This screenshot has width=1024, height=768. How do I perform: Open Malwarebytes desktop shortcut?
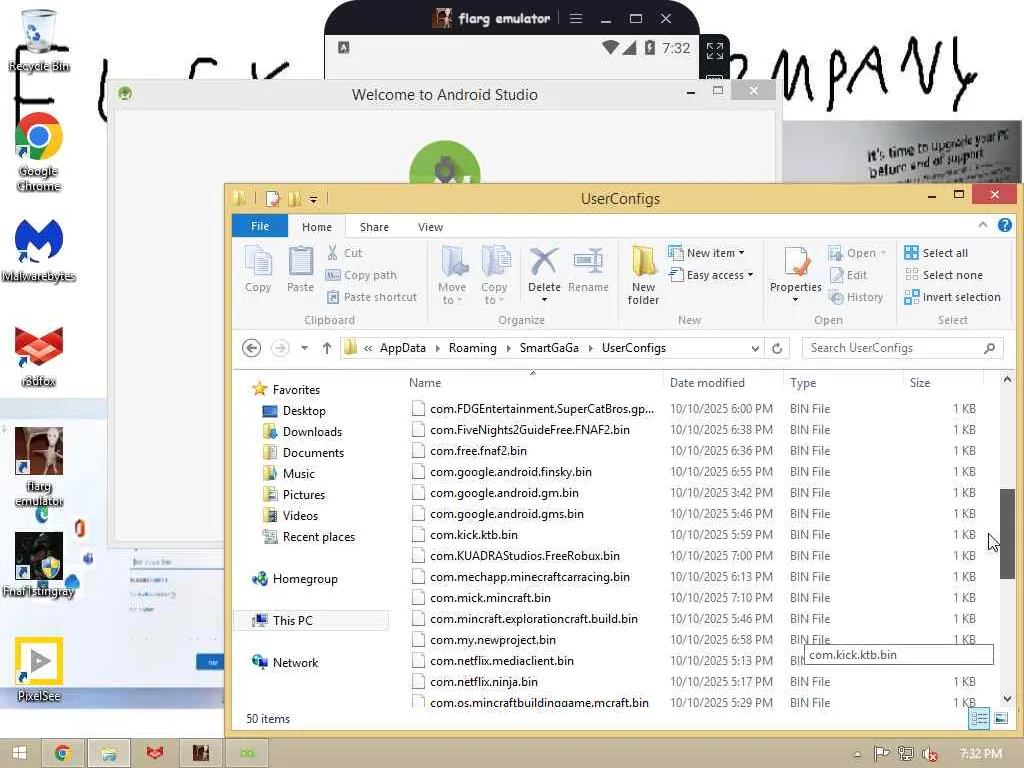pos(39,250)
